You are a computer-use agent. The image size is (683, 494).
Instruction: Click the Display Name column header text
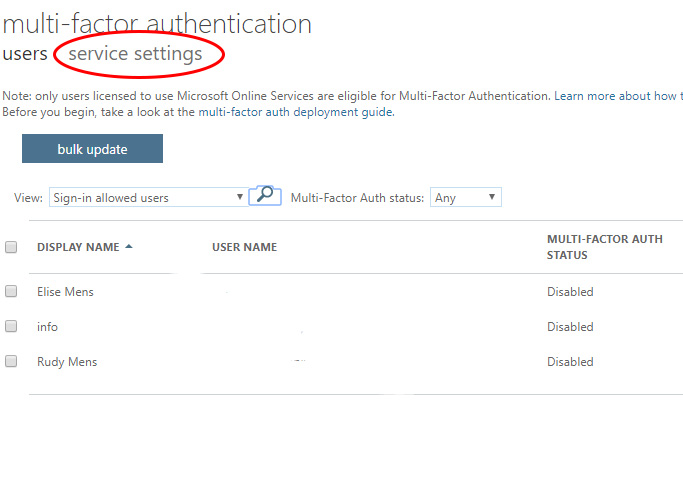coord(78,247)
